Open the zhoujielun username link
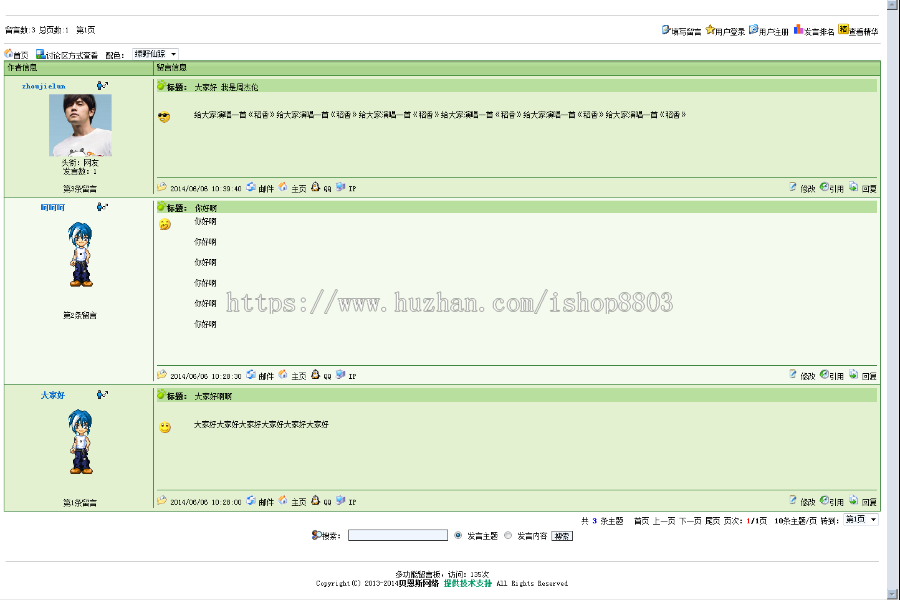This screenshot has width=900, height=600. (x=44, y=86)
